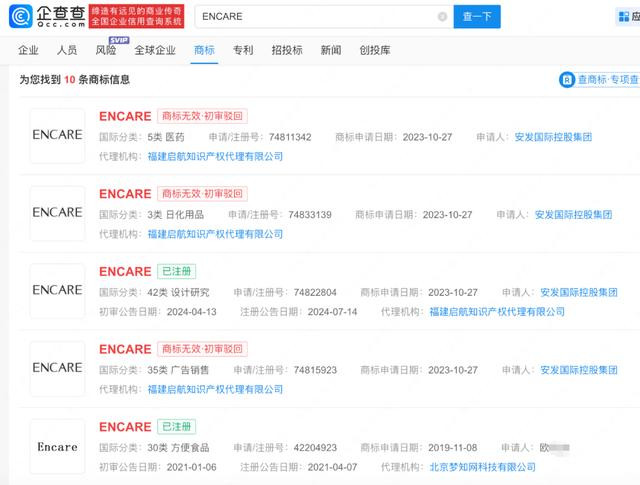Open ENCARE title of trademark 74811342
The width and height of the screenshot is (640, 485).
125,116
